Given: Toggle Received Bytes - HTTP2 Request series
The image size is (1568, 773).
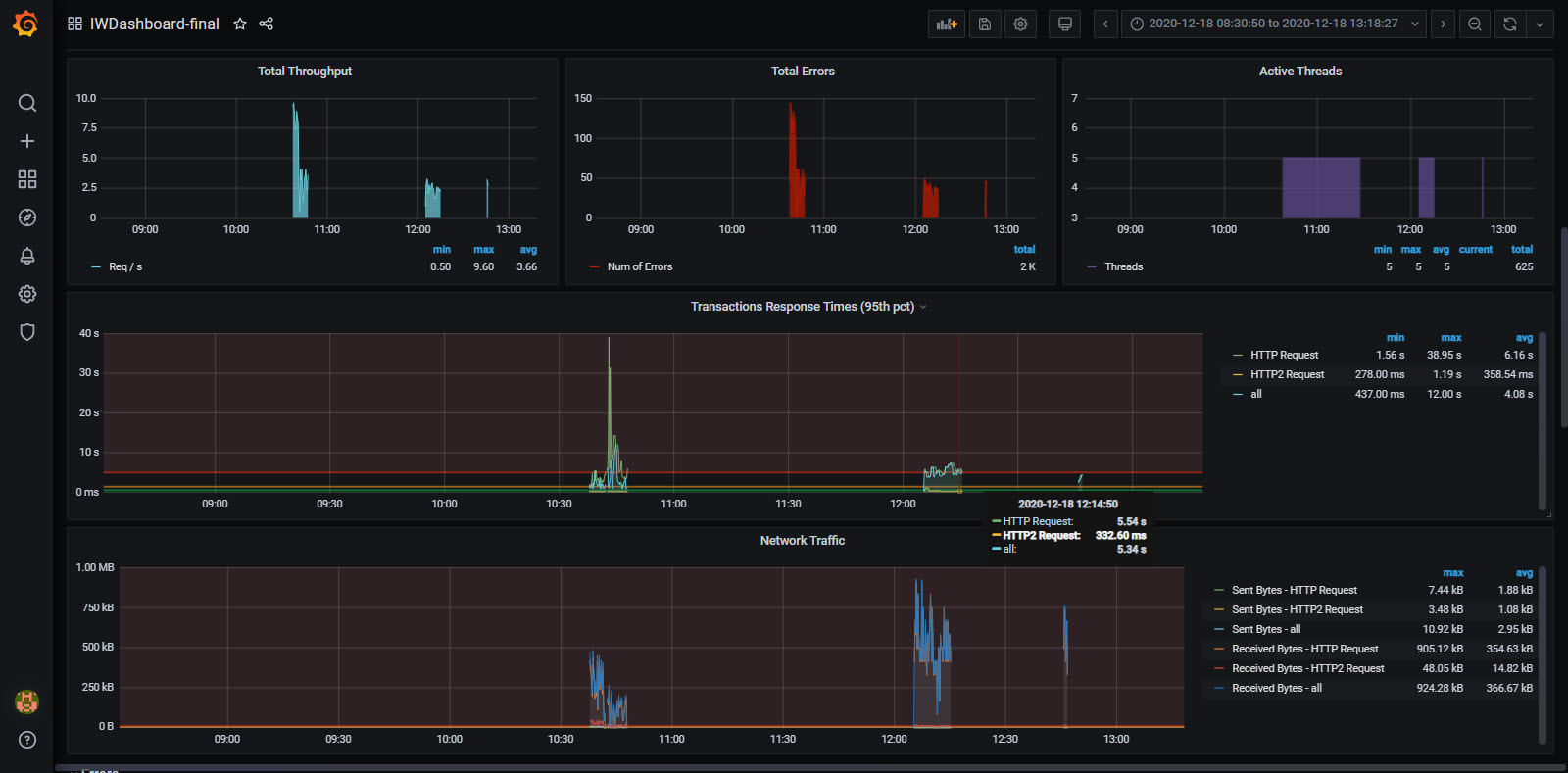Looking at the screenshot, I should pyautogui.click(x=1308, y=668).
